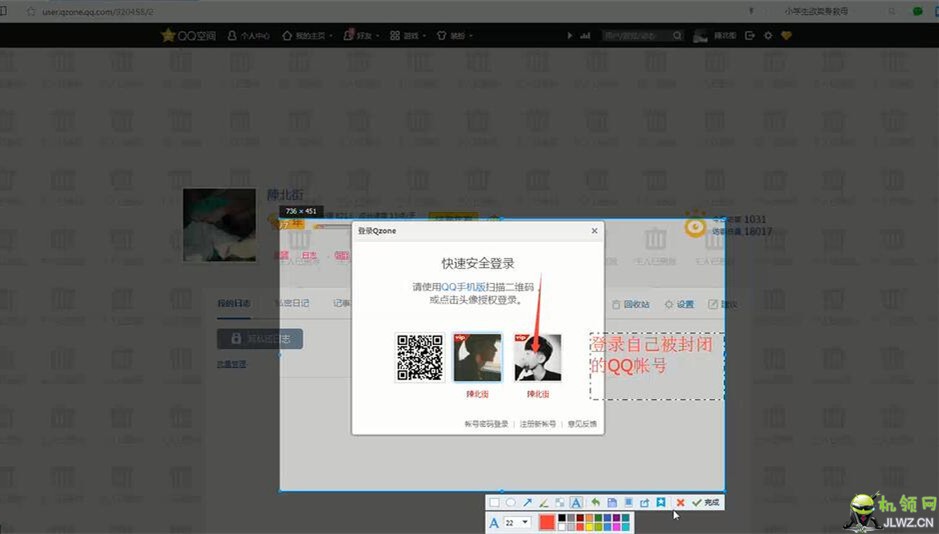The image size is (939, 534).
Task: Click the QQ手机版 link
Action: pos(464,287)
